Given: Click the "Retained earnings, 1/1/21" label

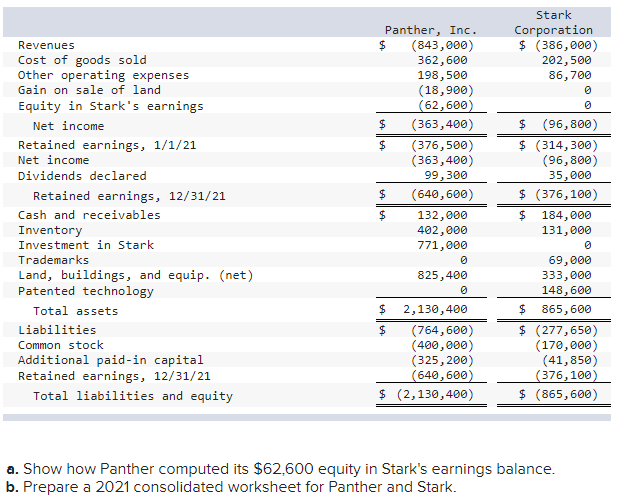Looking at the screenshot, I should pos(107,145).
